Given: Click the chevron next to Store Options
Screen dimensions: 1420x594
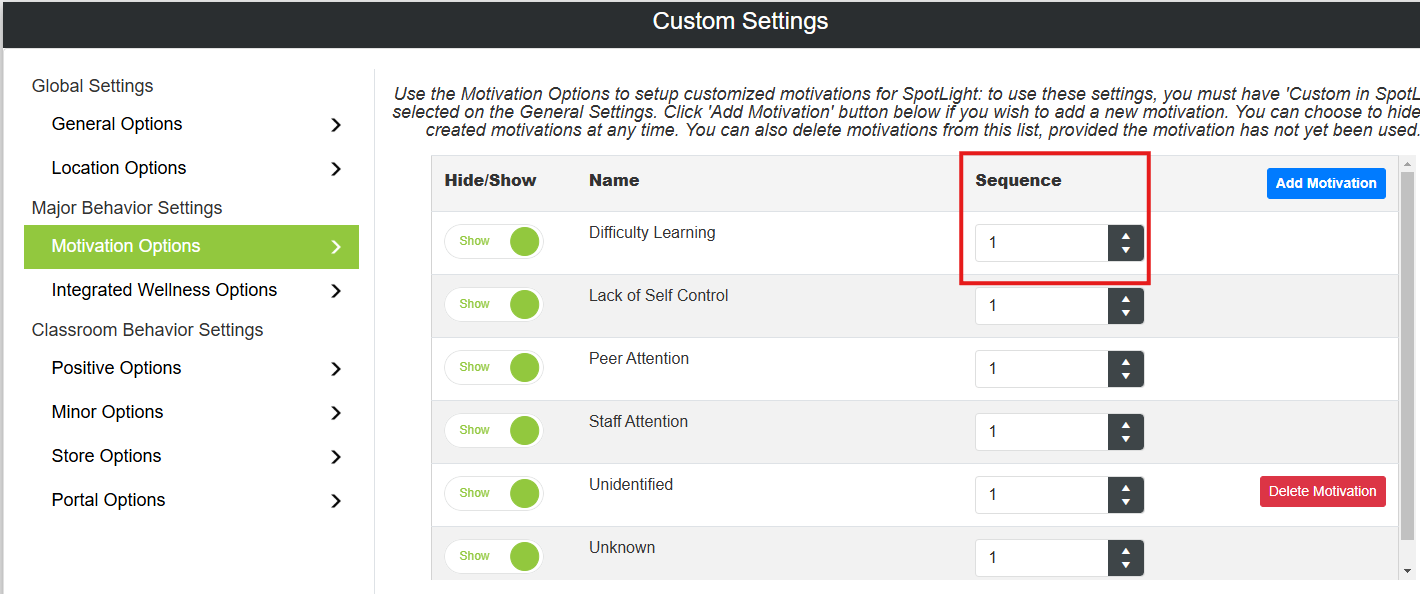Looking at the screenshot, I should (336, 457).
